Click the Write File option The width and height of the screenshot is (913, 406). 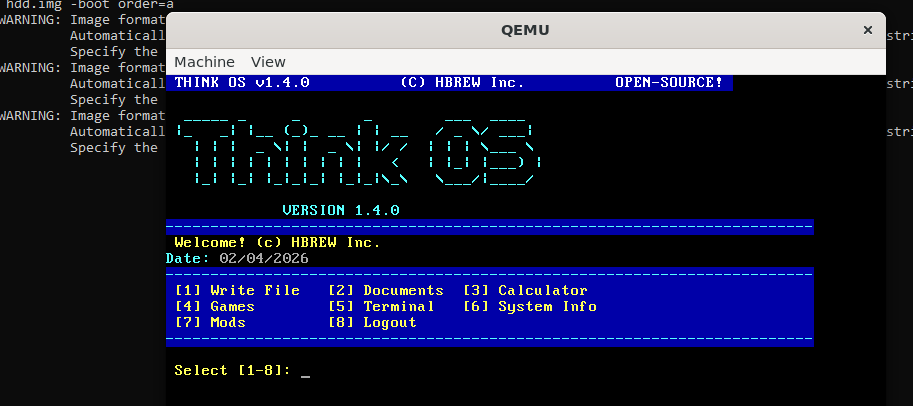click(x=238, y=291)
